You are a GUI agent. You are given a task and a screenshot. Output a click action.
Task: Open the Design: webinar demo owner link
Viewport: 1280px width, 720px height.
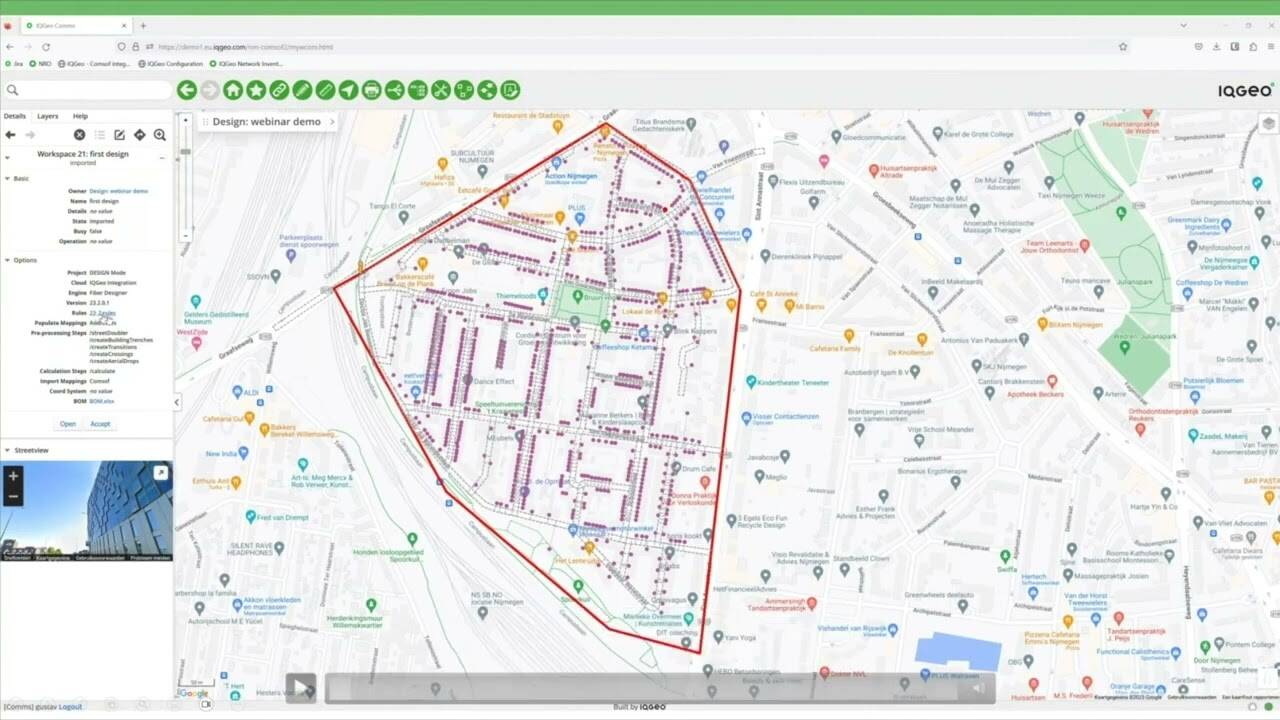(119, 191)
